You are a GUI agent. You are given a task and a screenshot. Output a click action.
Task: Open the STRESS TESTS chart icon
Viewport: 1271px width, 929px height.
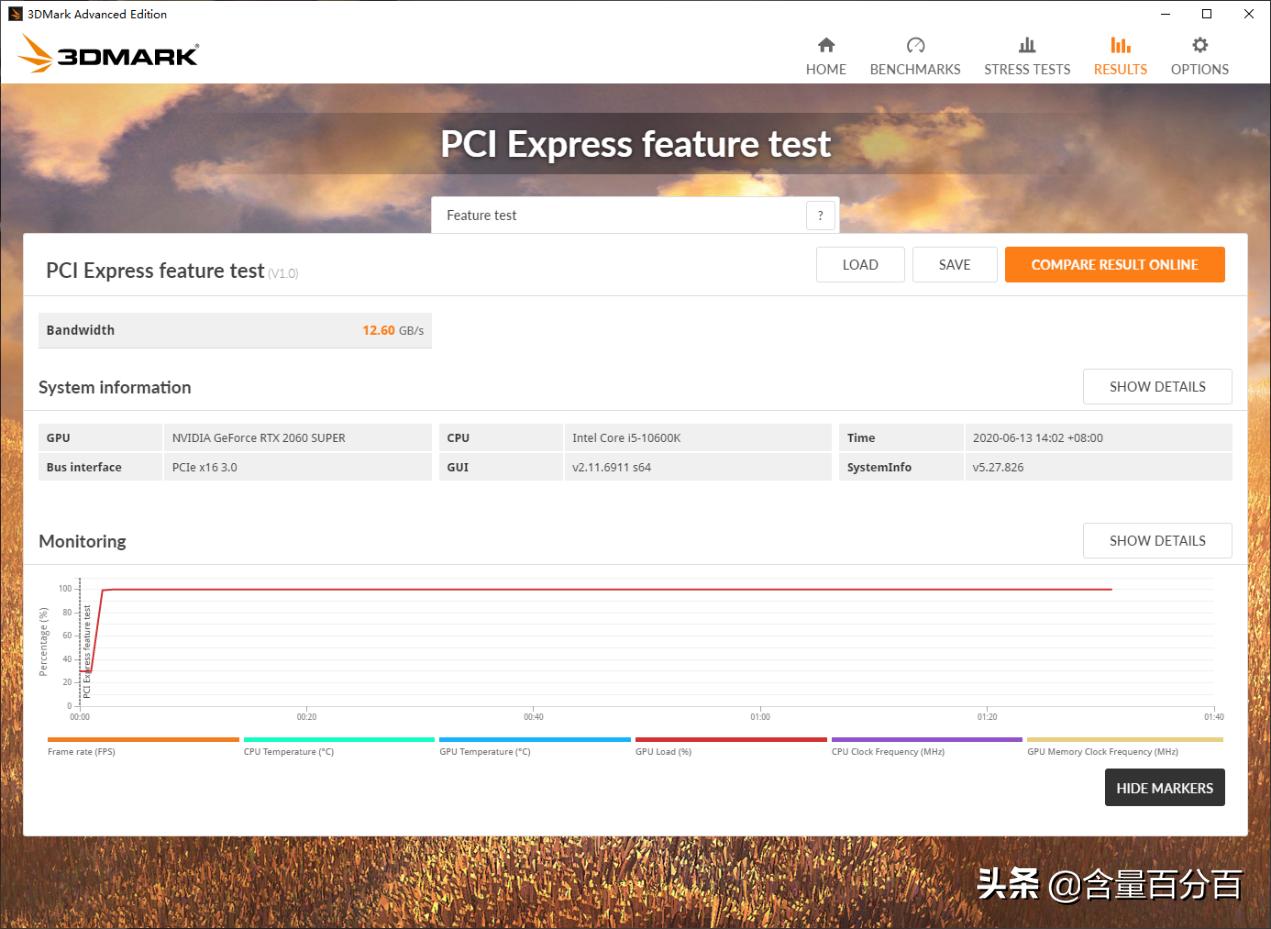(x=1027, y=45)
